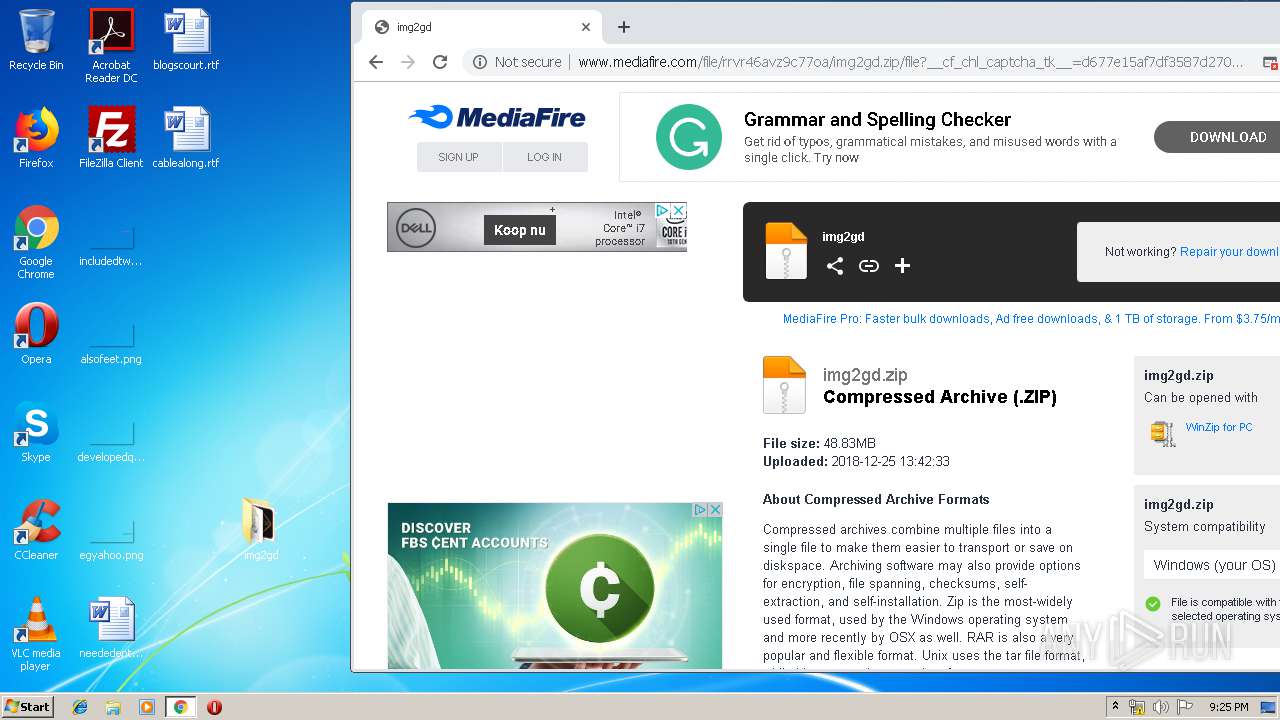Add img2gd to my MediaFire account
This screenshot has width=1280, height=720.
coord(902,265)
